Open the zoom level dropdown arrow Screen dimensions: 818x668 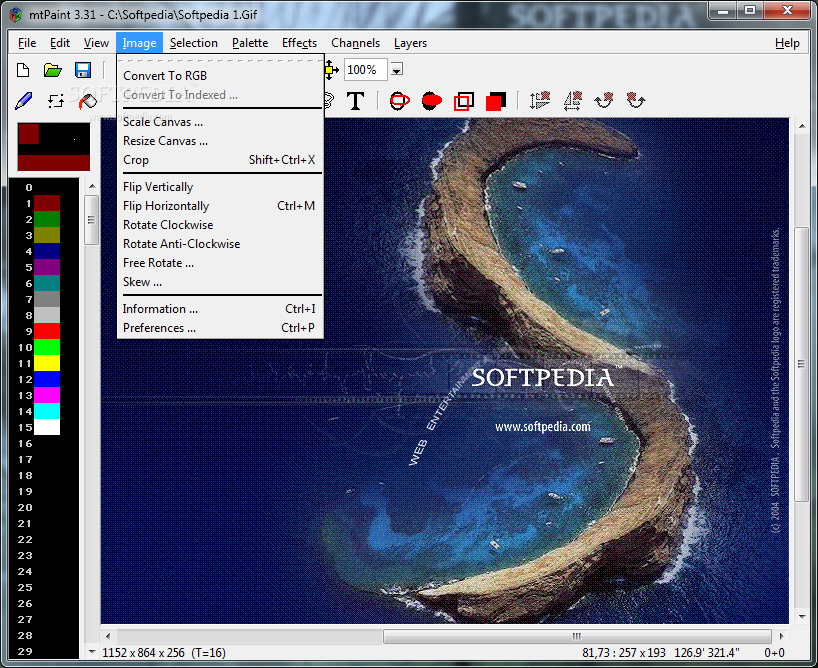coord(397,70)
